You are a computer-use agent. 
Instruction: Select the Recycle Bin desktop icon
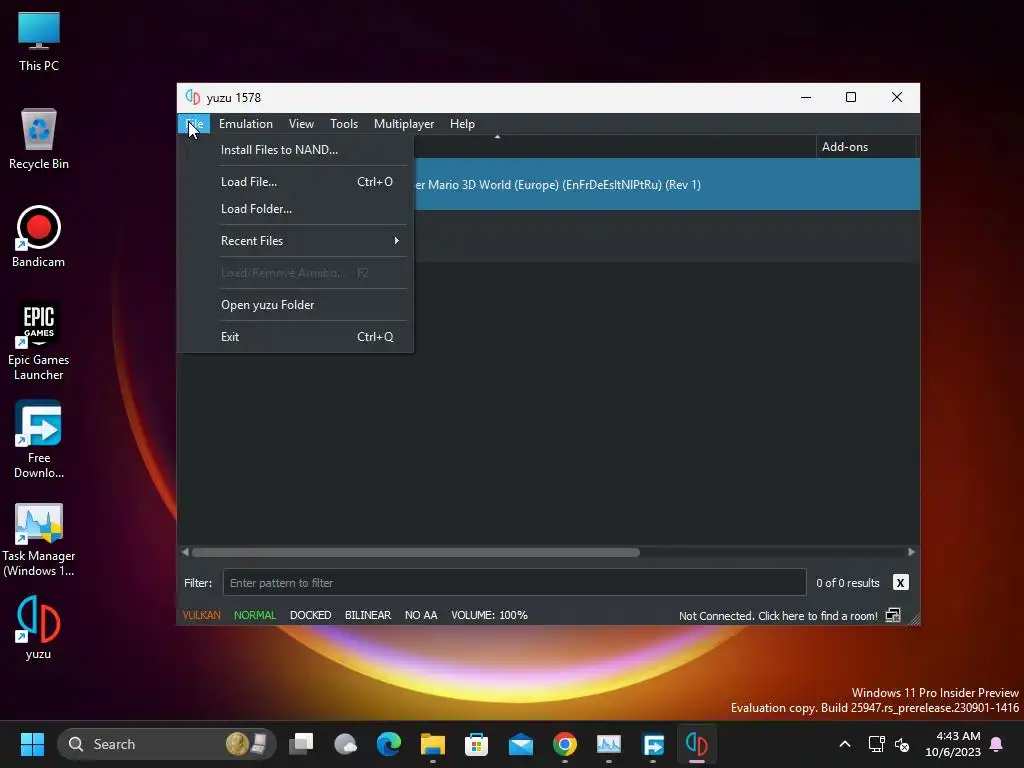pyautogui.click(x=39, y=139)
